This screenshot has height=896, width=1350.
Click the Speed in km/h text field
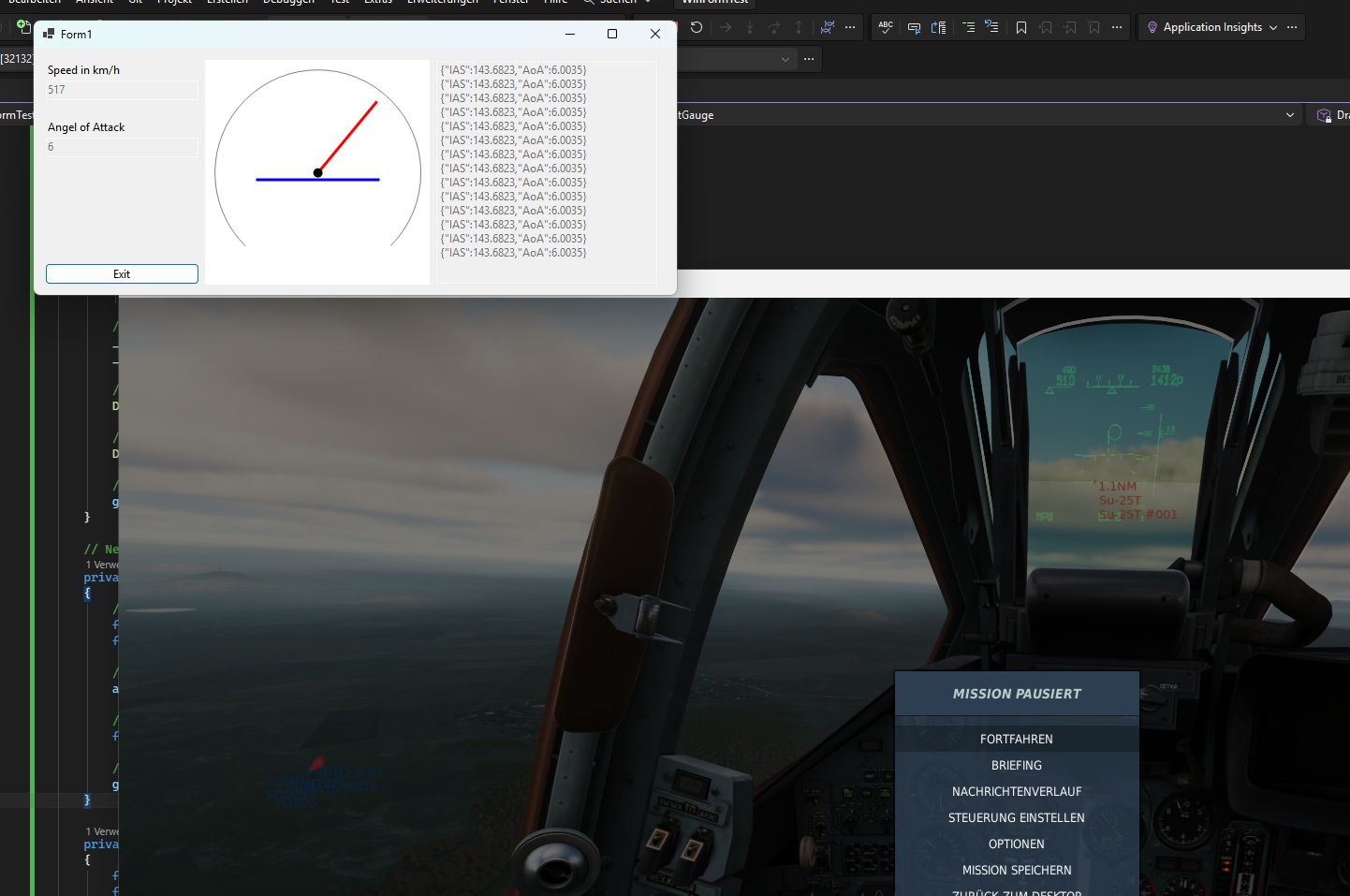[x=122, y=90]
